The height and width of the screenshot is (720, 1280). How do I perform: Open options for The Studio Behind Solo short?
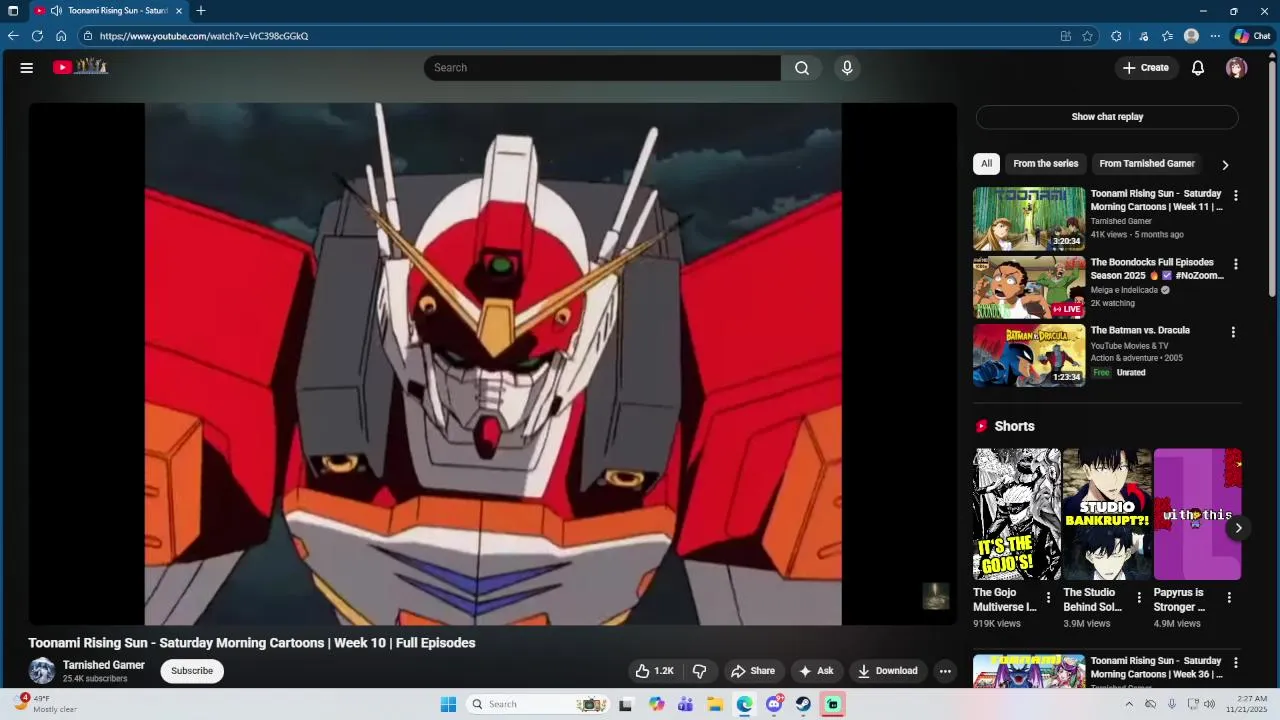(1138, 598)
